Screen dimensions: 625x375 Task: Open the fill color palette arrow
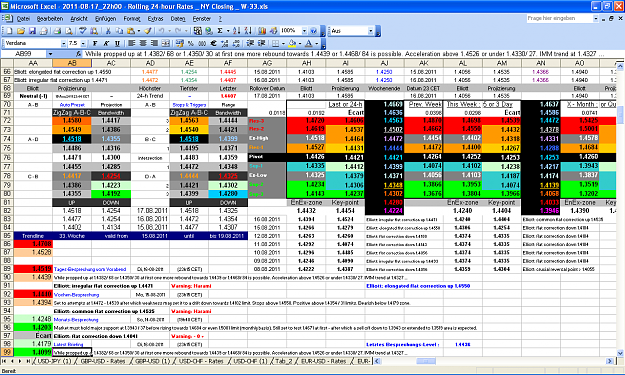coord(300,43)
